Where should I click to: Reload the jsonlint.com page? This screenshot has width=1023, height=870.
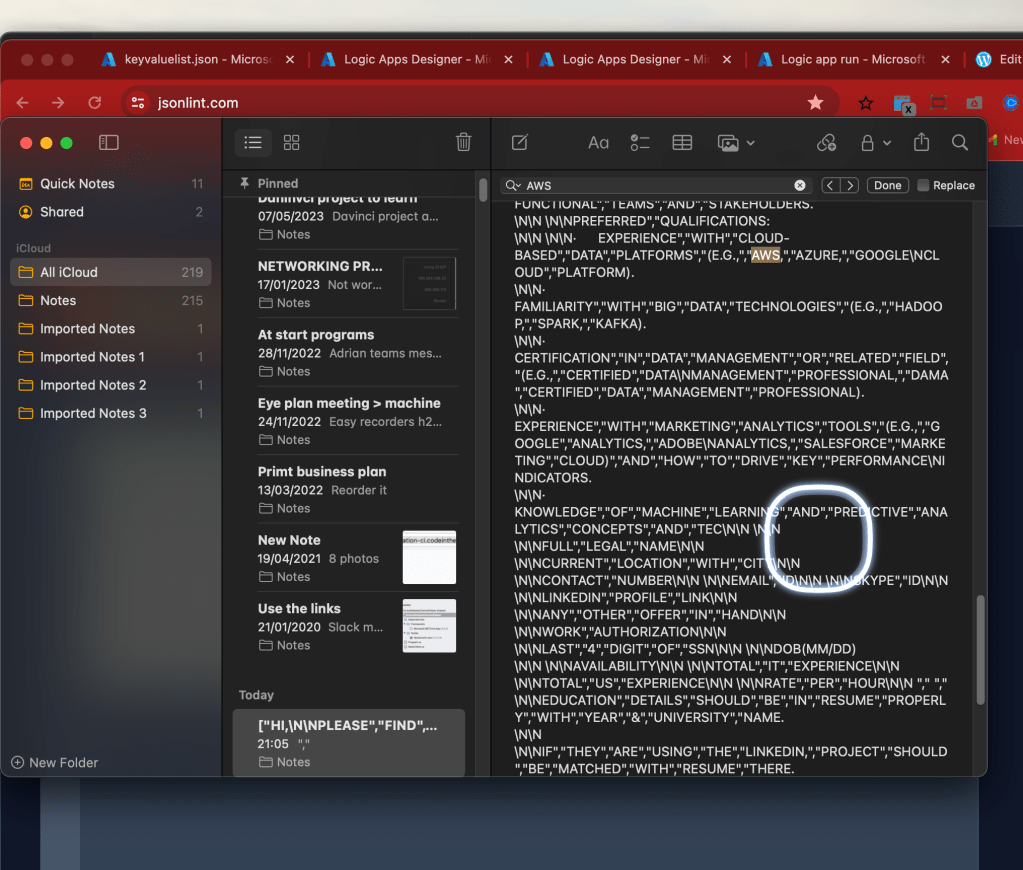(95, 102)
